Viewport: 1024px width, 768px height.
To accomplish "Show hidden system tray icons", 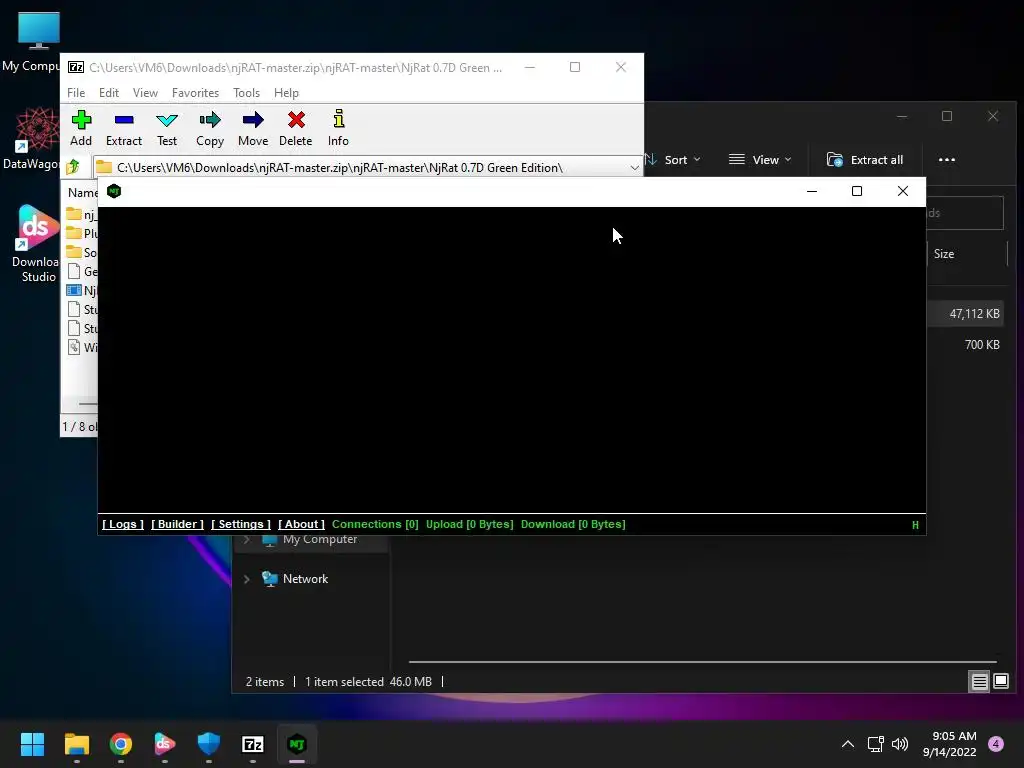I will tap(848, 744).
